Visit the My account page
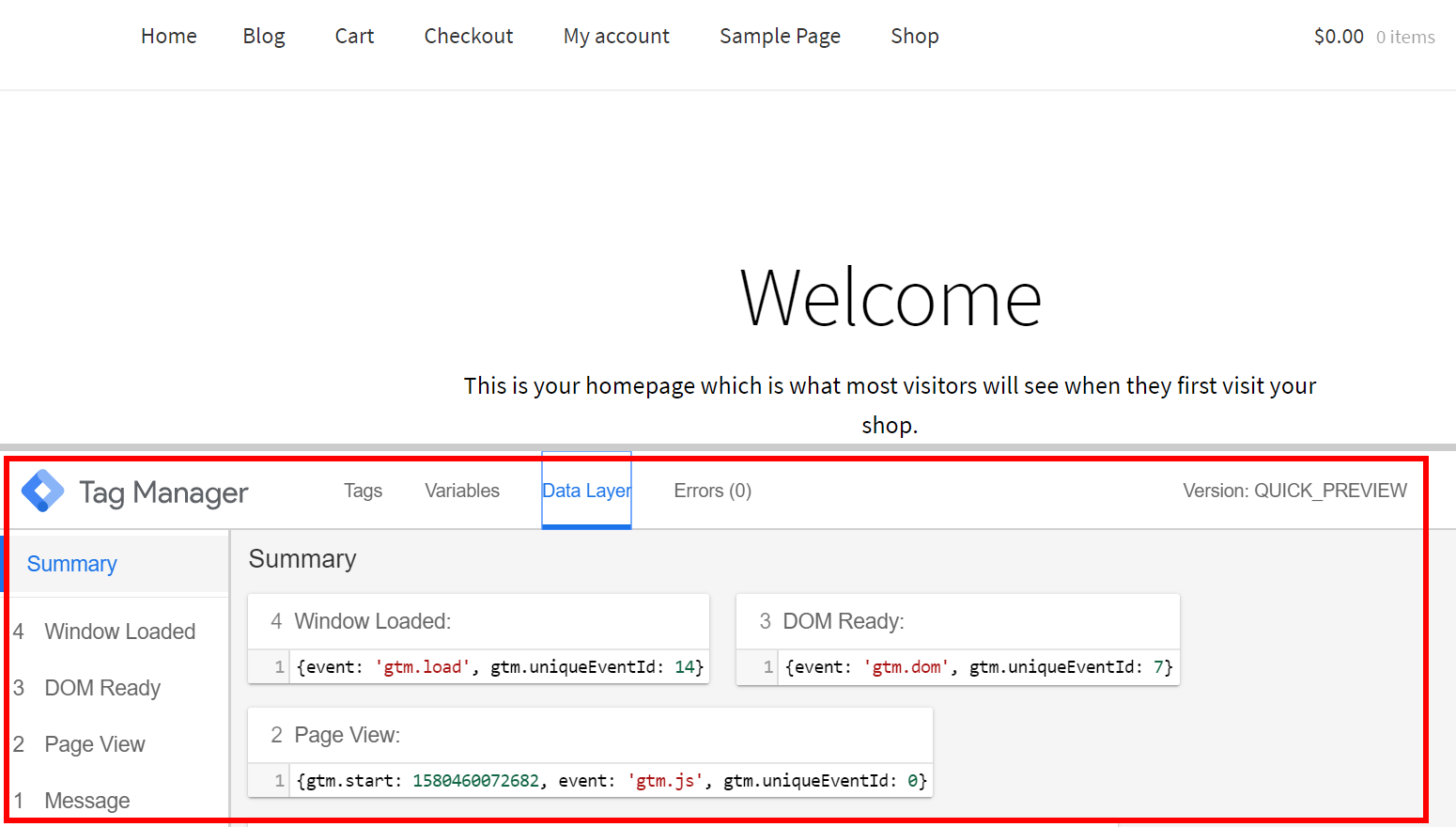 tap(616, 36)
